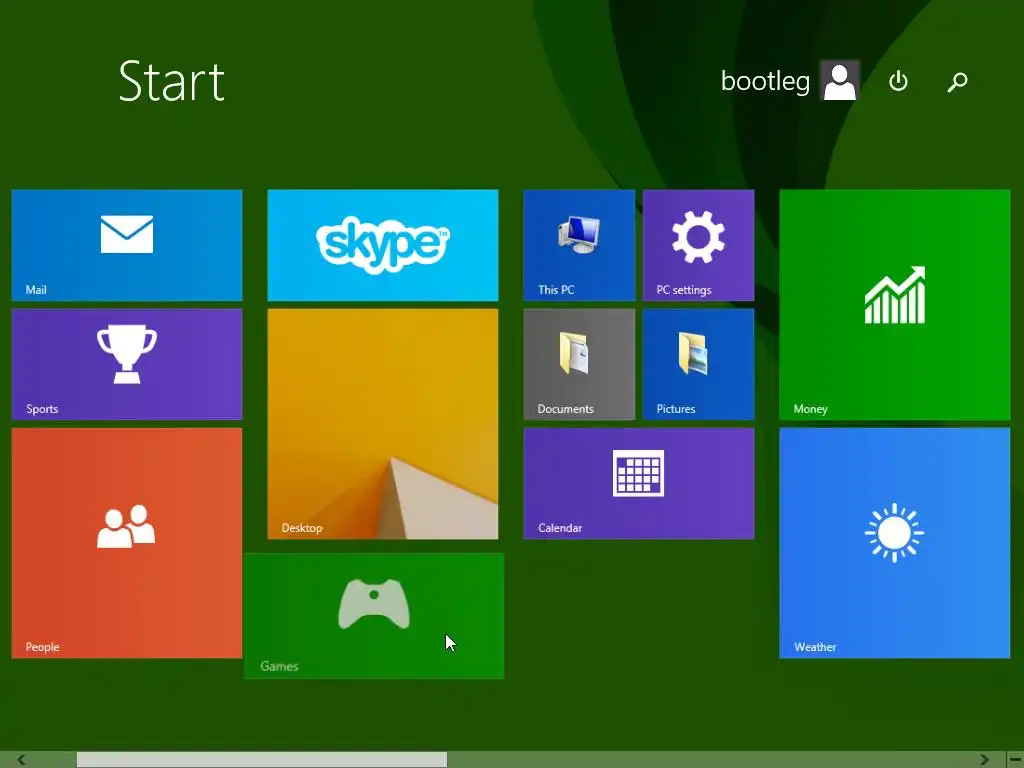
Task: Open the Sports trophy tile
Action: (x=127, y=364)
